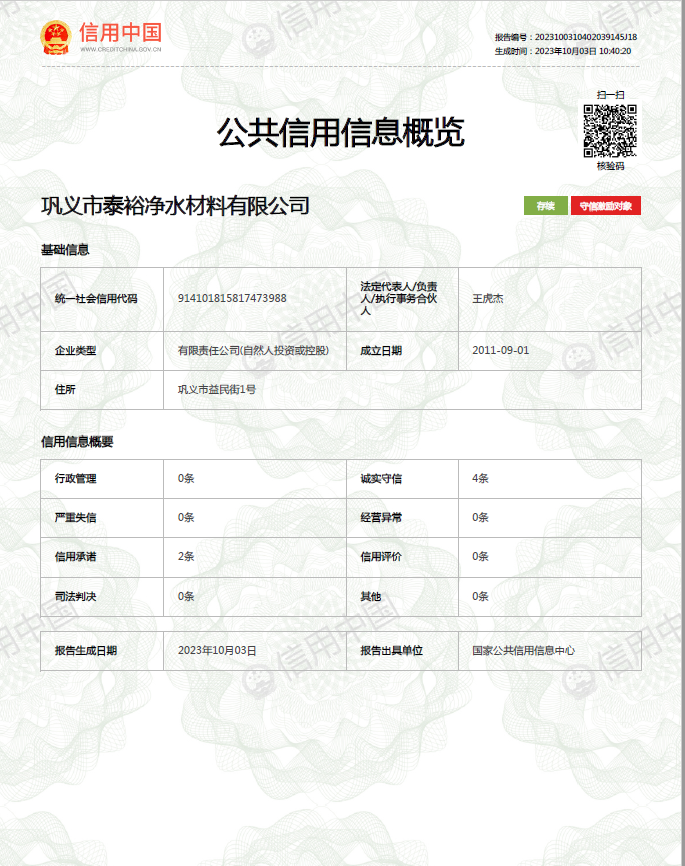This screenshot has width=685, height=866.
Task: Click the 公共信用信息概览 page title
Action: 340,133
